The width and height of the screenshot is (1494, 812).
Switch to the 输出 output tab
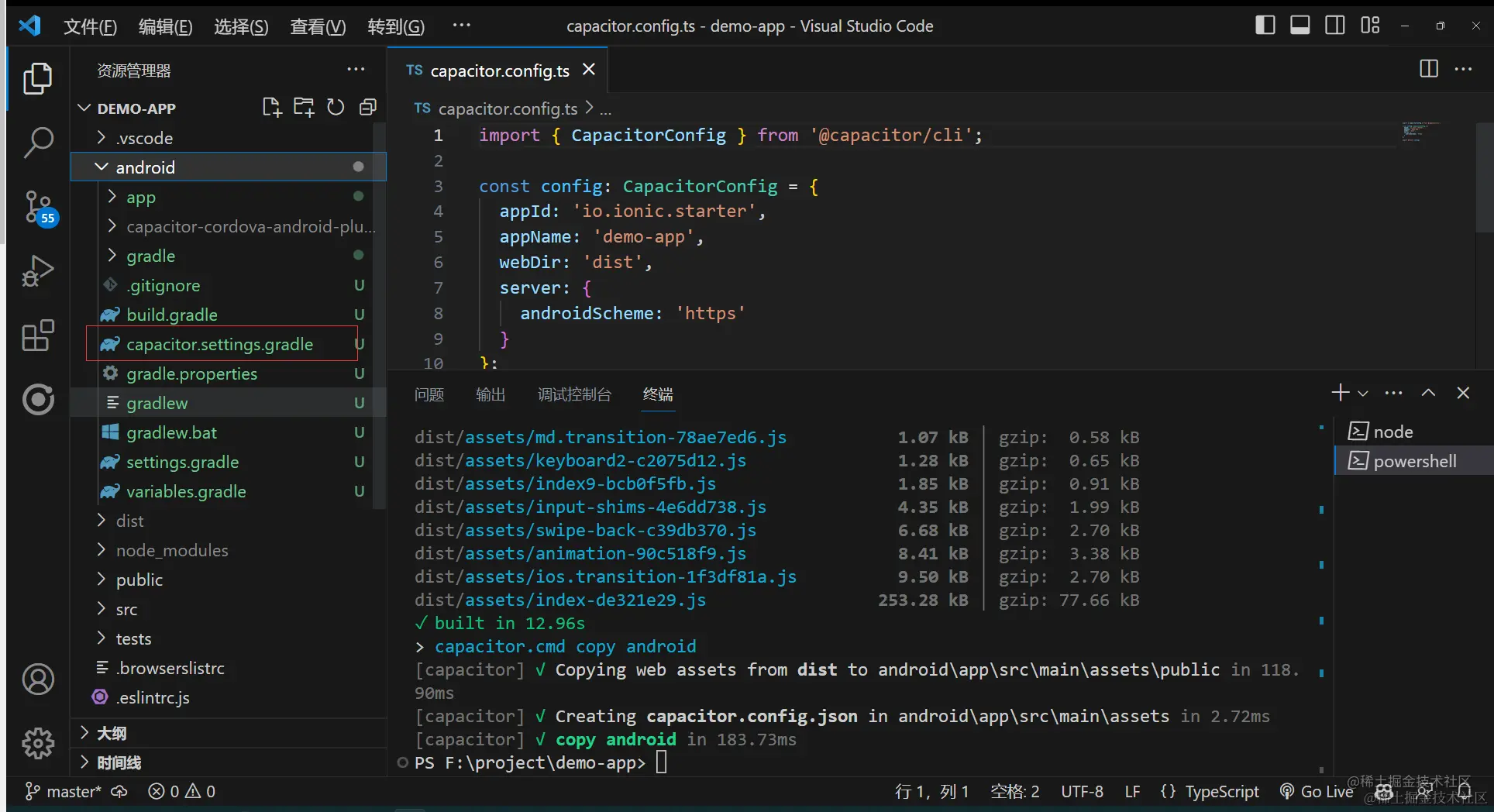[491, 394]
